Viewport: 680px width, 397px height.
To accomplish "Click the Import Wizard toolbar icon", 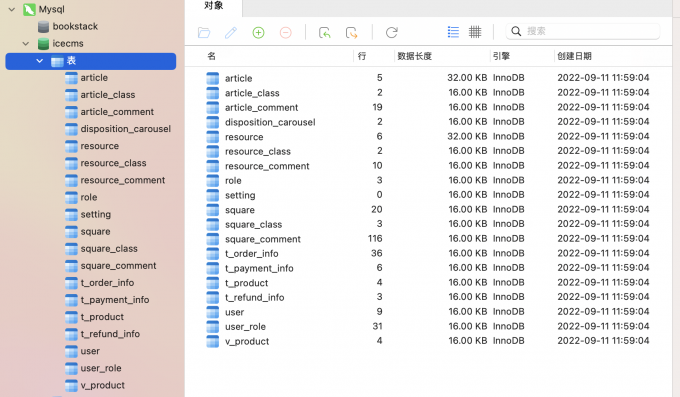I will (324, 33).
